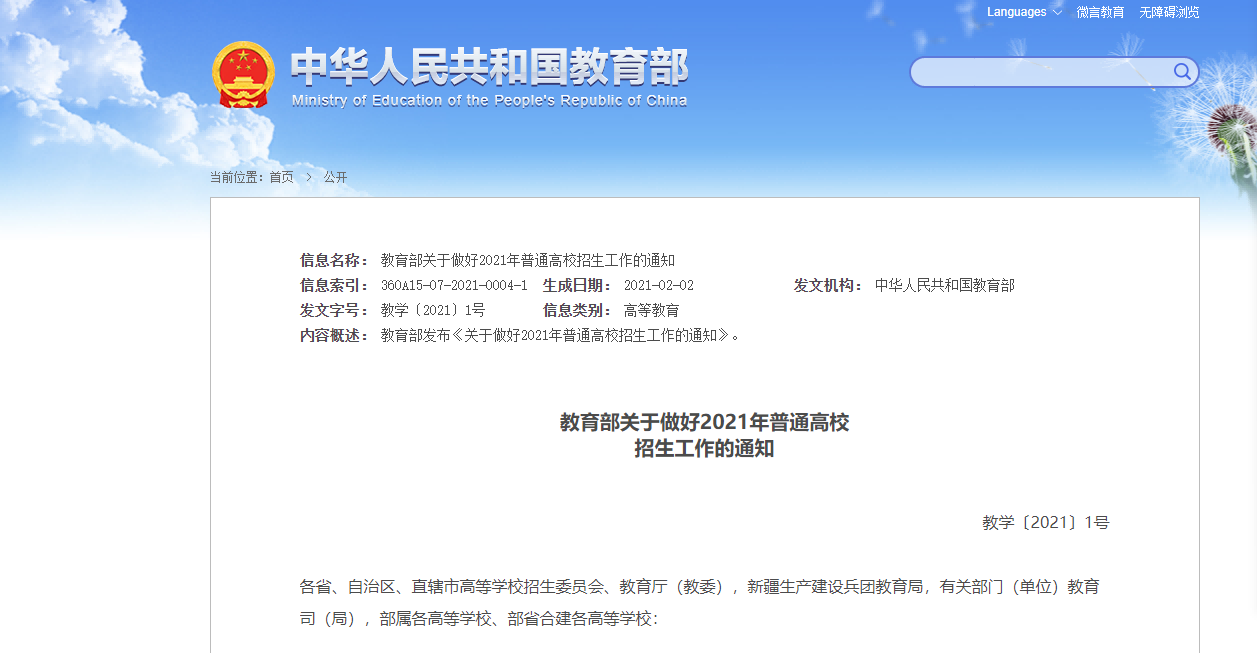Click the 发文字号 label
The image size is (1257, 653).
(335, 310)
